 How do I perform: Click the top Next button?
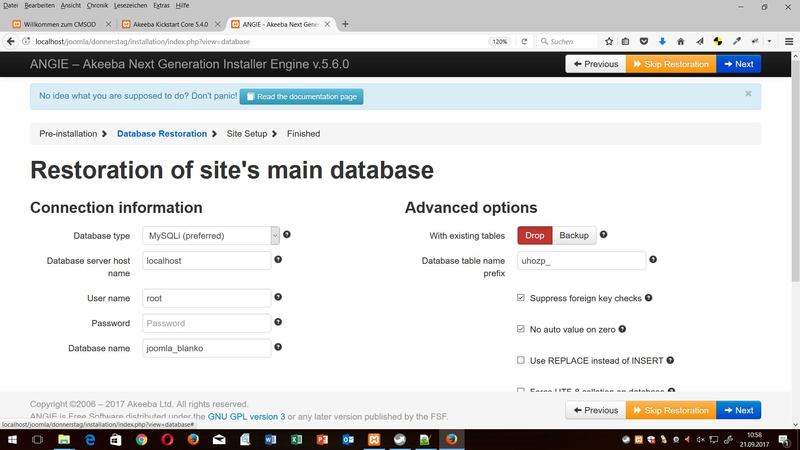738,64
